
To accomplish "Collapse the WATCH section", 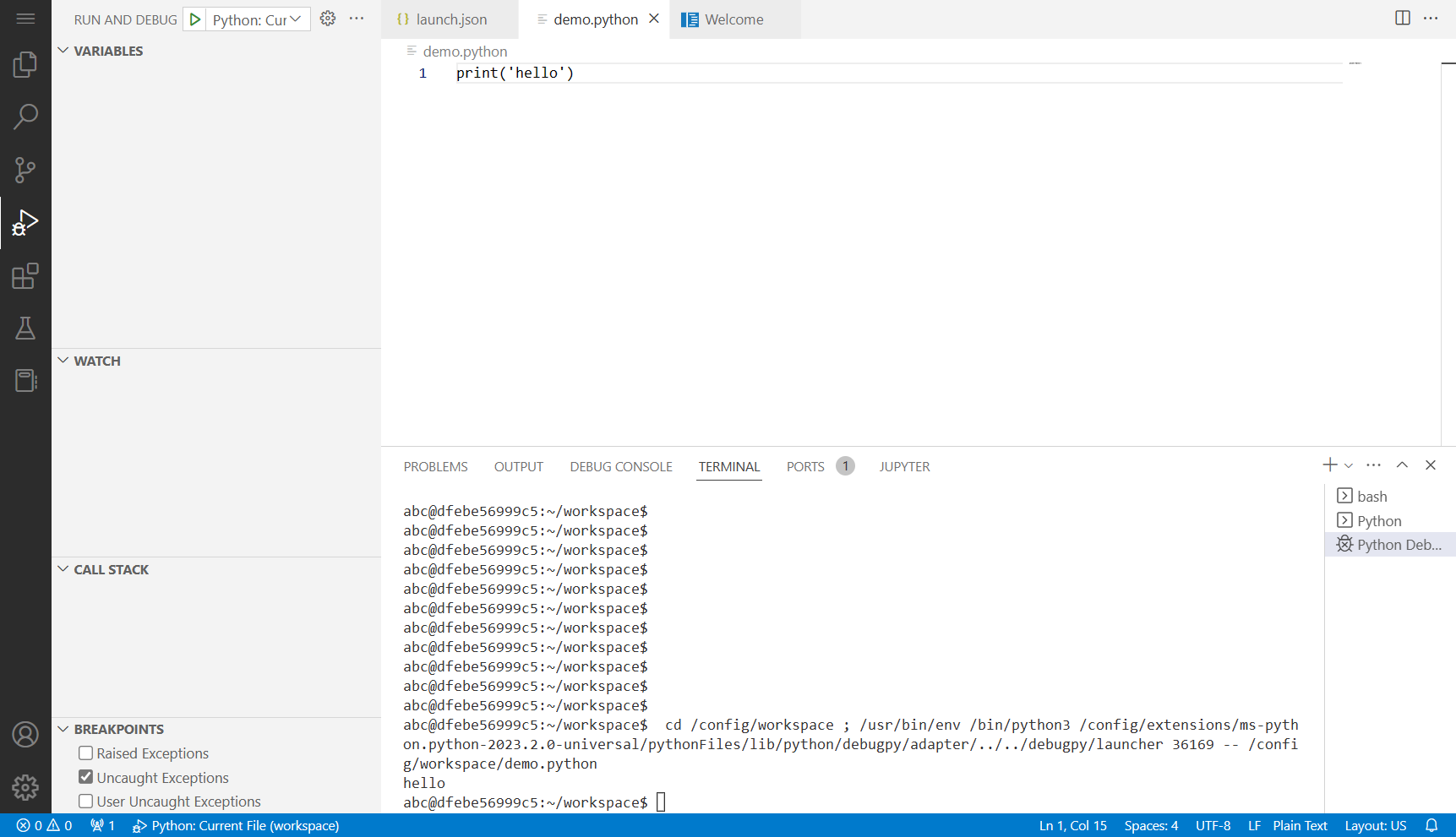I will pyautogui.click(x=63, y=360).
